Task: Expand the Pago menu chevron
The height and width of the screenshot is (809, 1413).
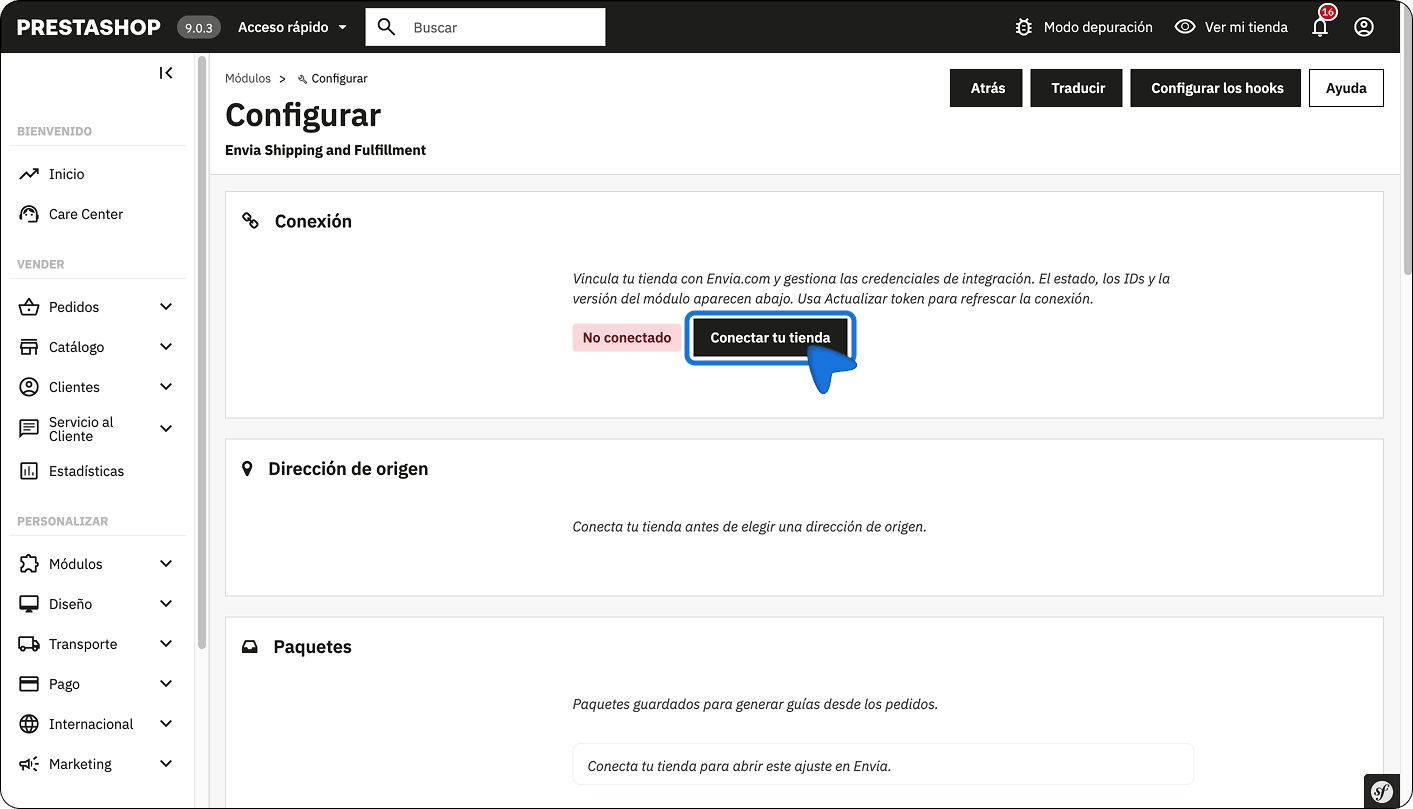Action: point(166,684)
